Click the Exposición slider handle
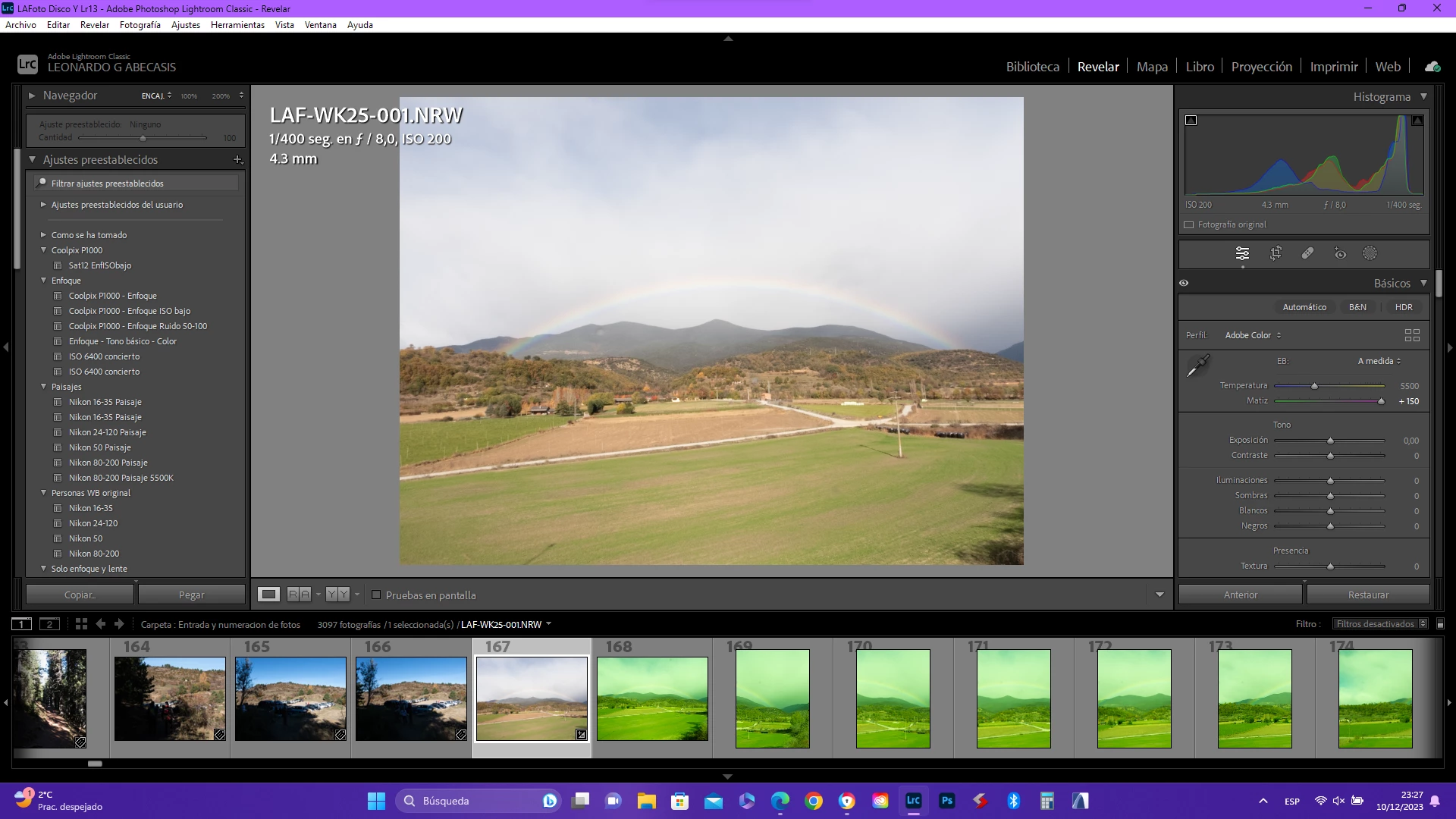This screenshot has height=819, width=1456. click(x=1330, y=441)
